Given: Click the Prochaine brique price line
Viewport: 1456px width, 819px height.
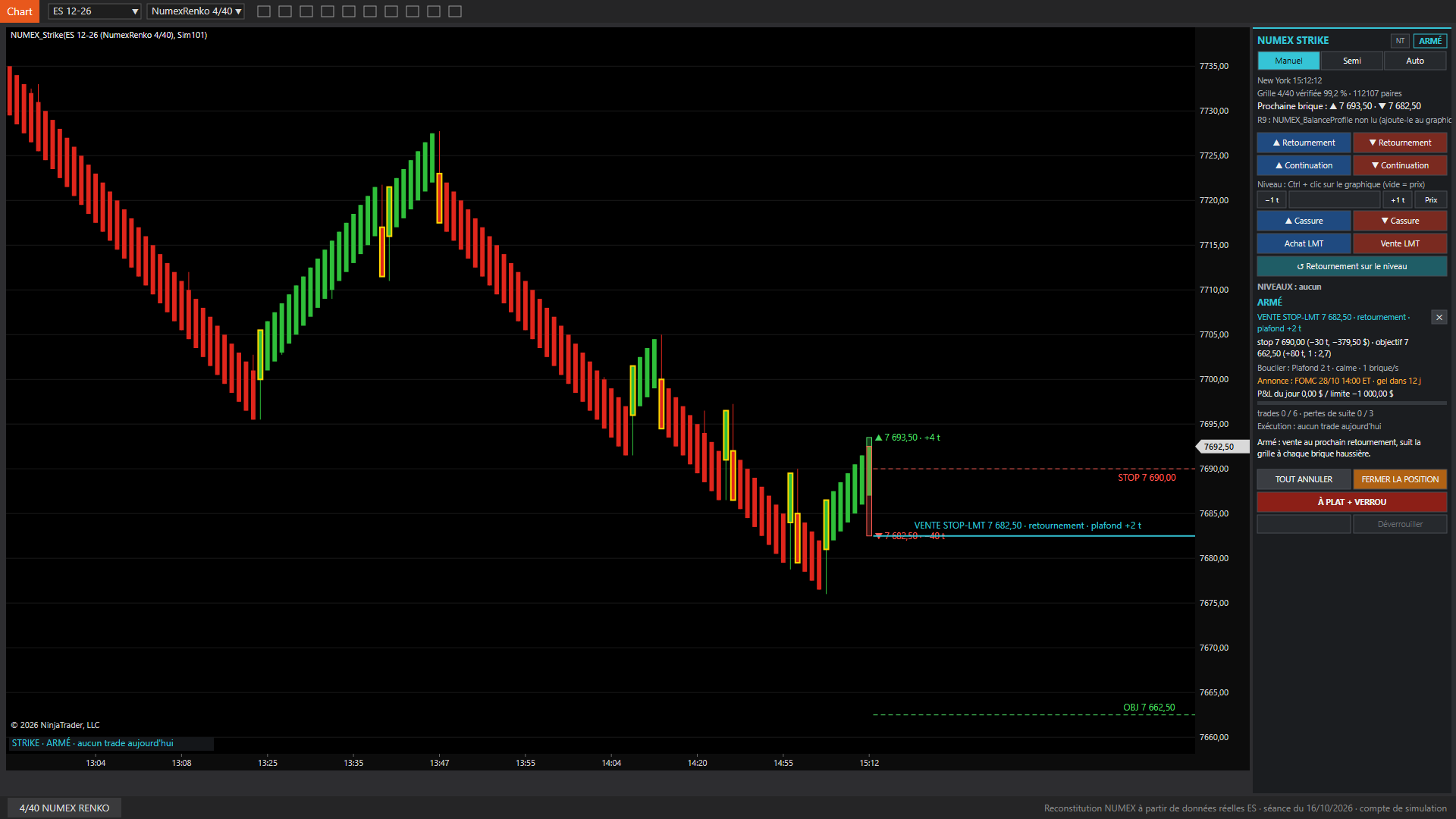Looking at the screenshot, I should coord(1339,106).
